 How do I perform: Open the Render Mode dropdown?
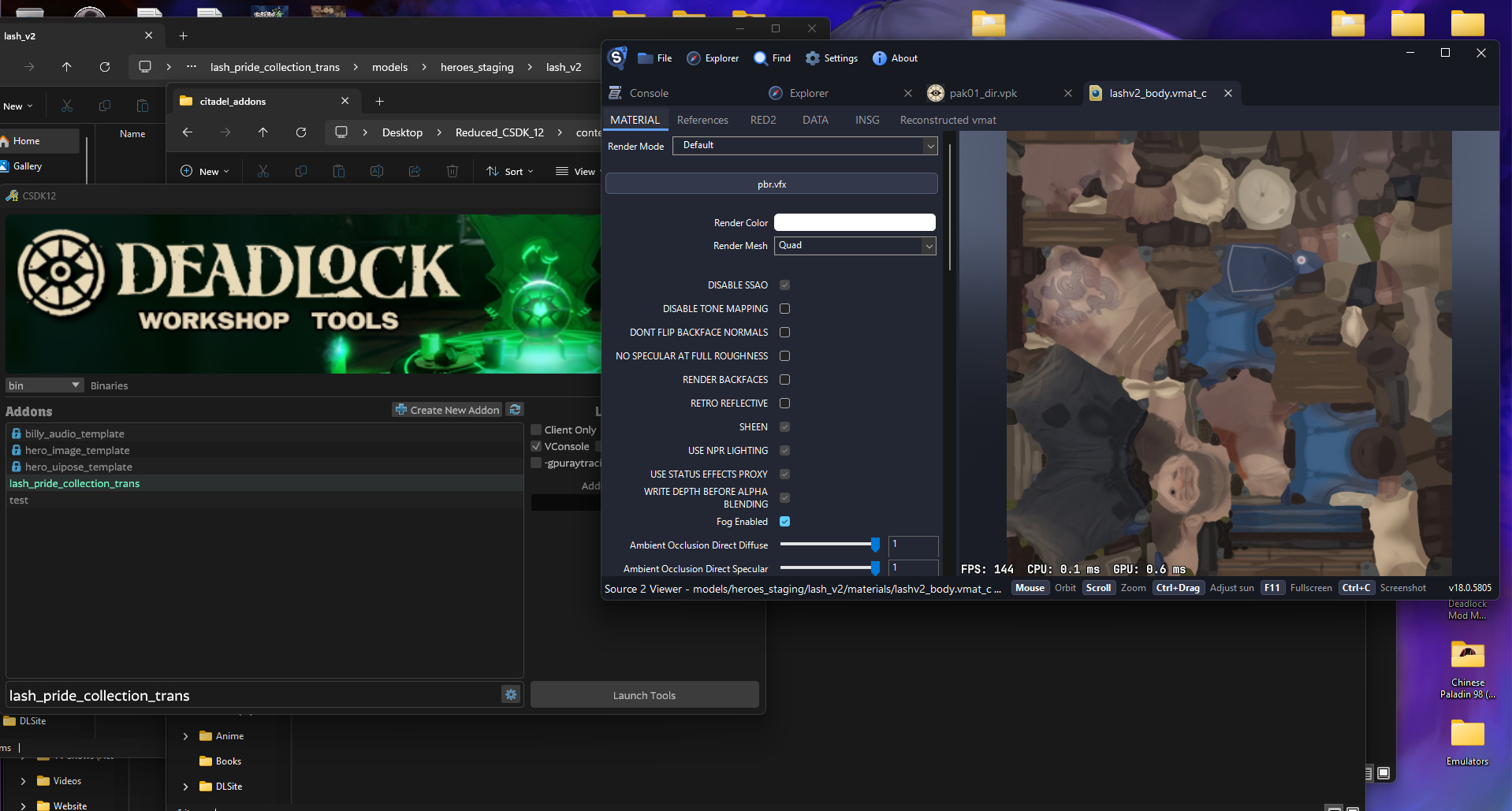pyautogui.click(x=804, y=146)
